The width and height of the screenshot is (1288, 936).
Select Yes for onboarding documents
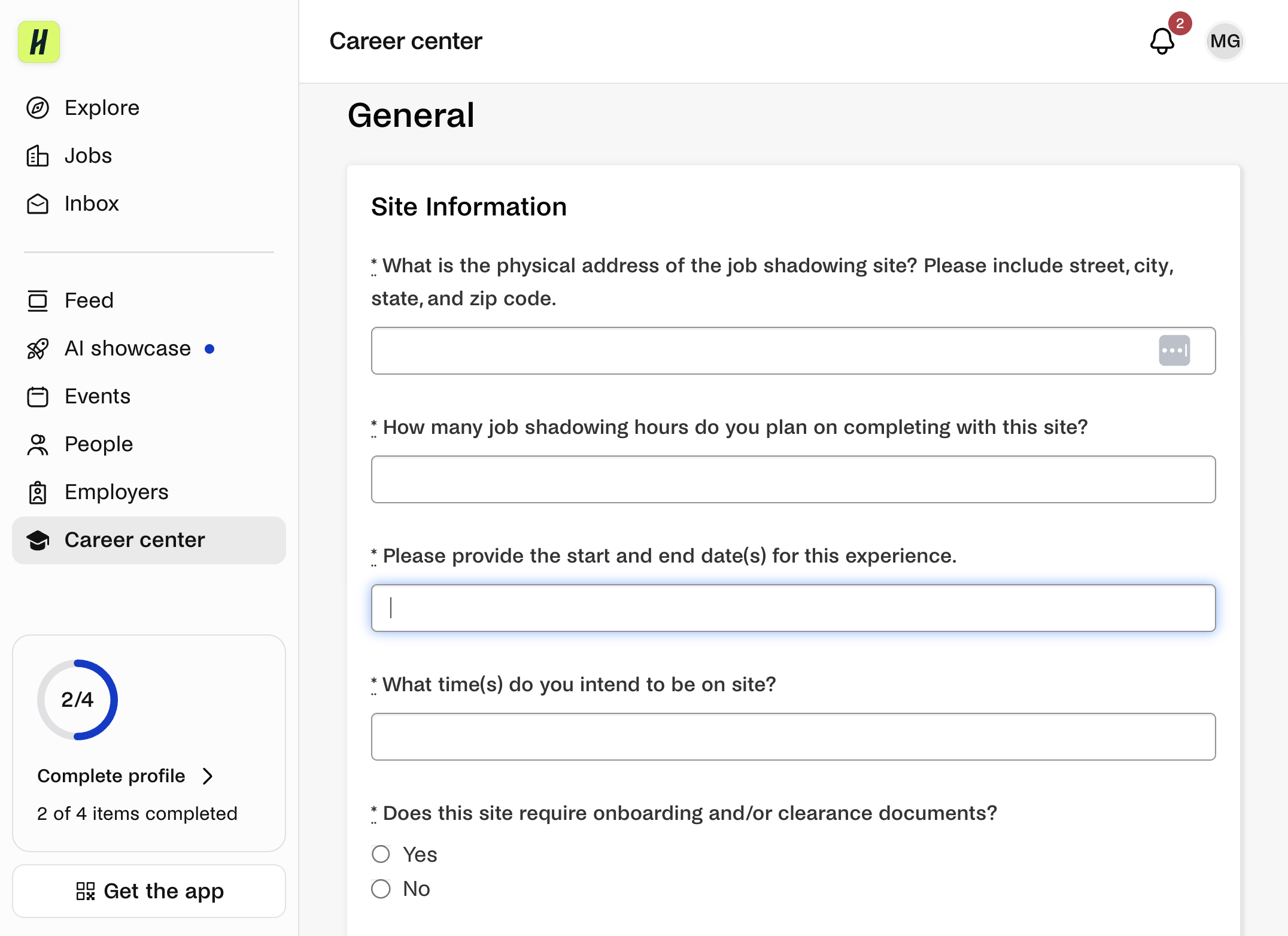coord(381,854)
